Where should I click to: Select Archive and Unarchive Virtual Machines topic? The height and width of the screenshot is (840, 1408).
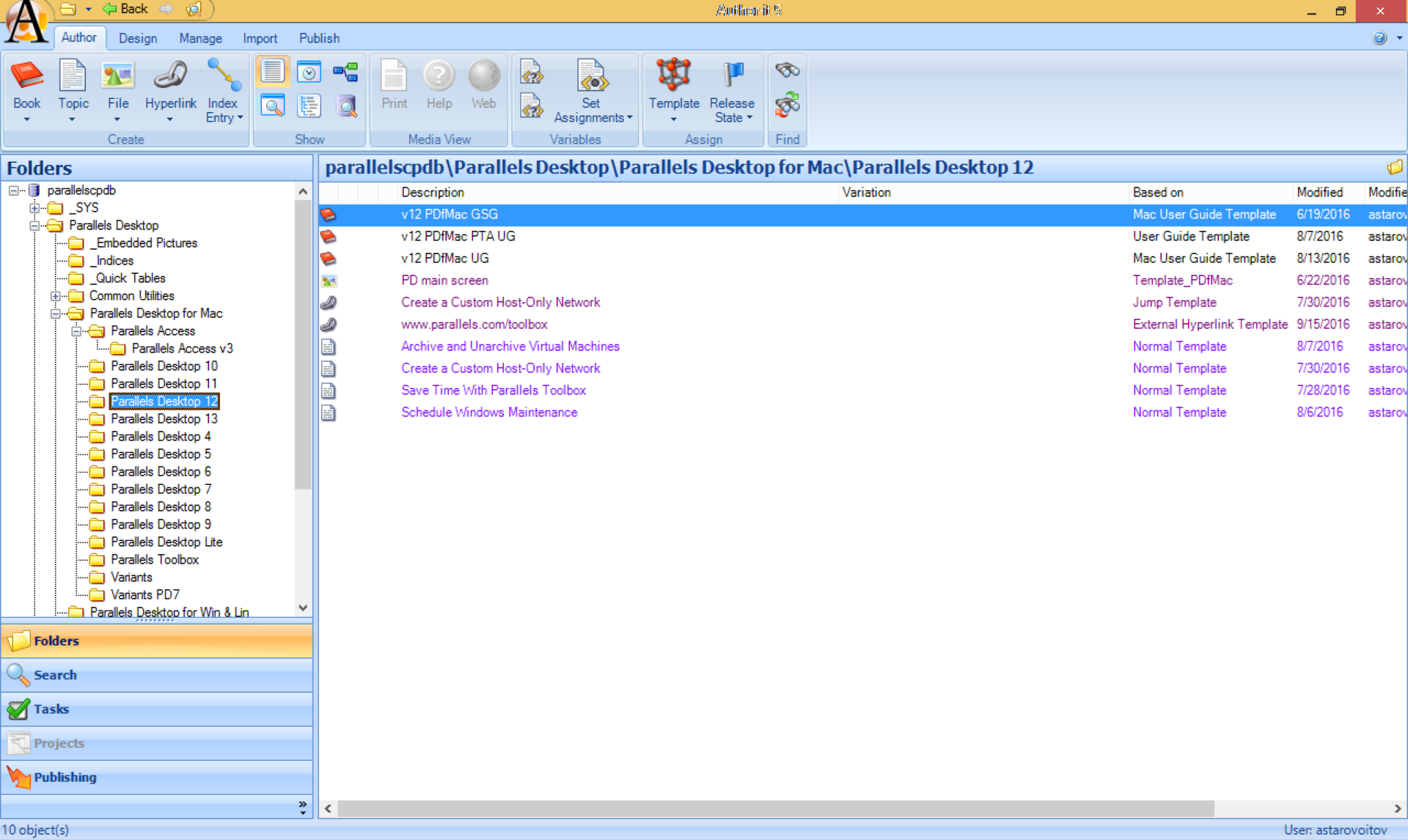[x=862, y=346]
